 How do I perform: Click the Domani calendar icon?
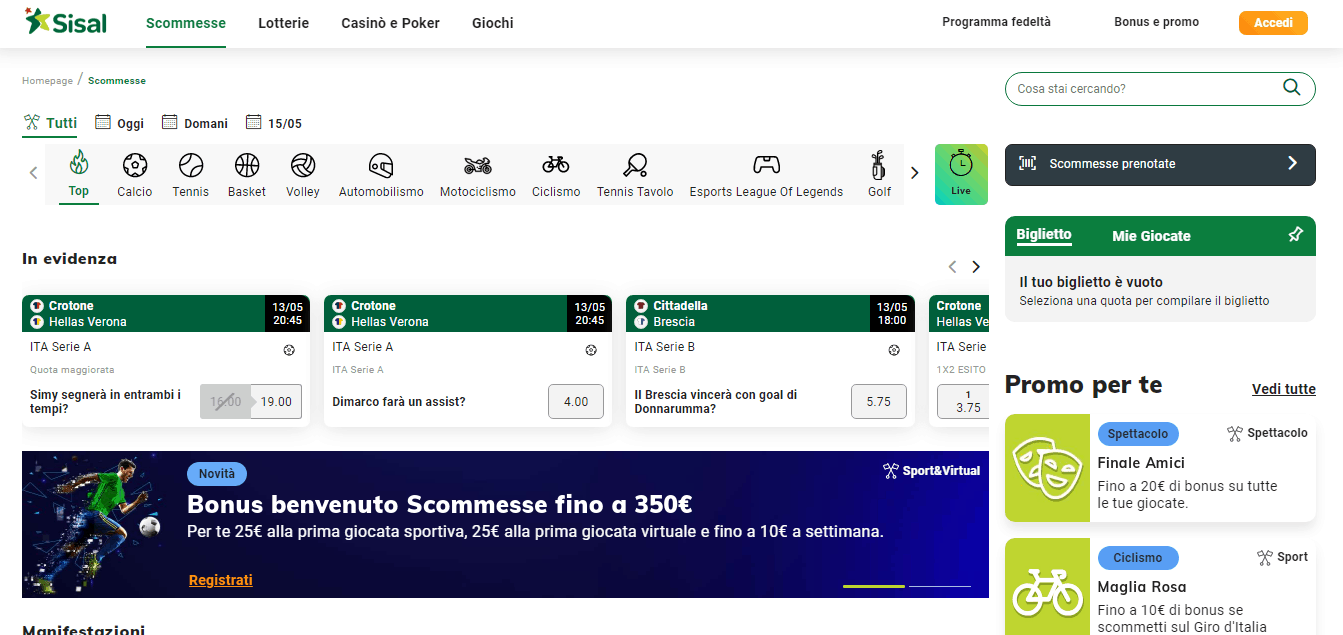tap(169, 122)
